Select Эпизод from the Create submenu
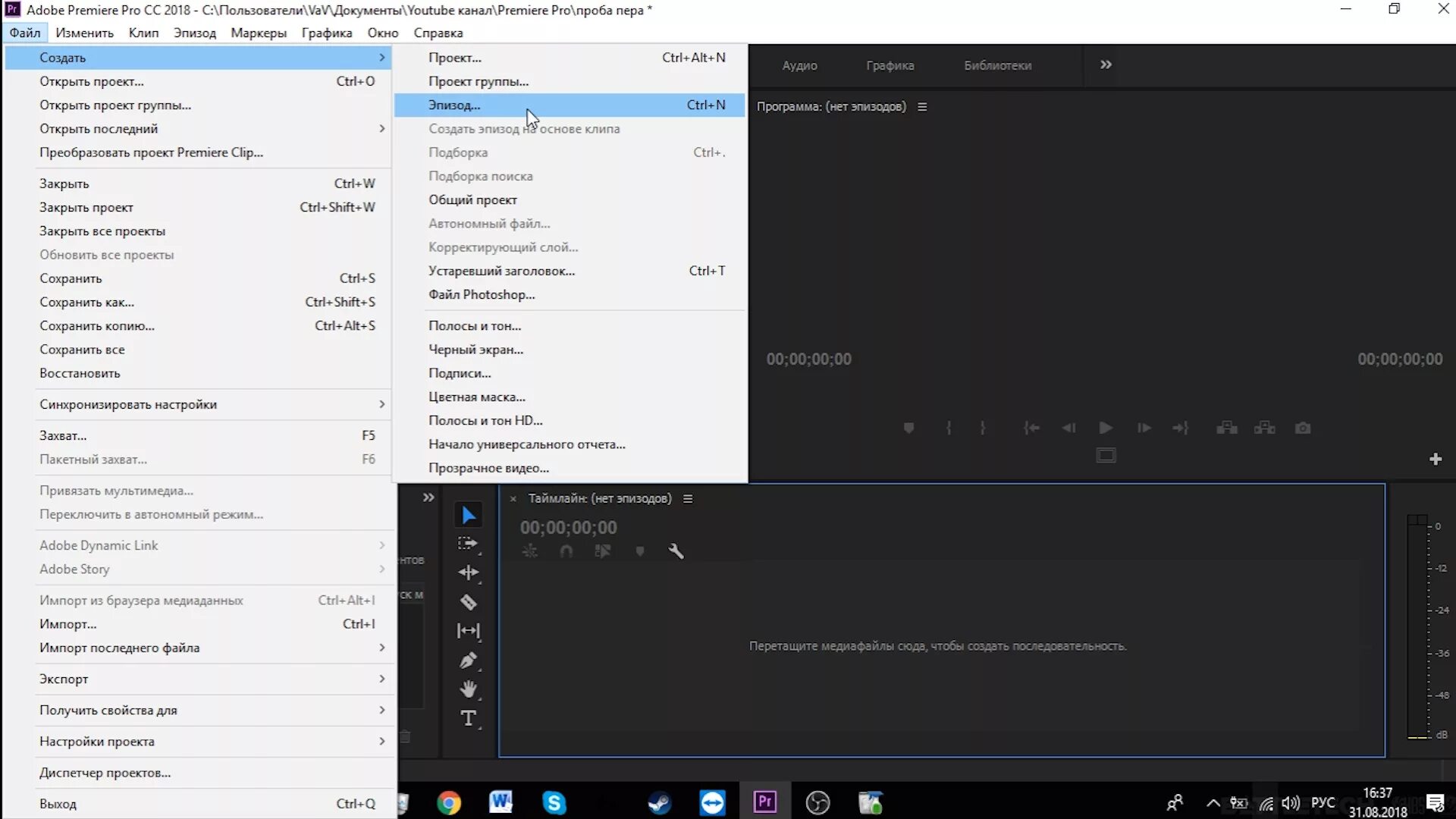Image resolution: width=1456 pixels, height=819 pixels. 454,104
